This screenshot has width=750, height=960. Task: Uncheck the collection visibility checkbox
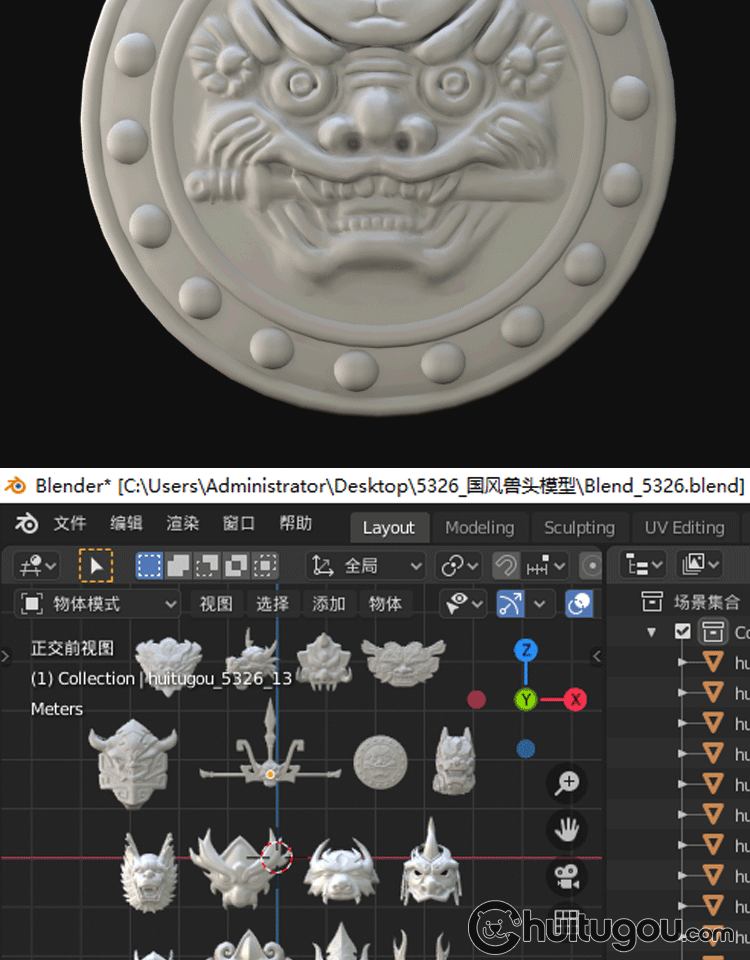click(682, 631)
